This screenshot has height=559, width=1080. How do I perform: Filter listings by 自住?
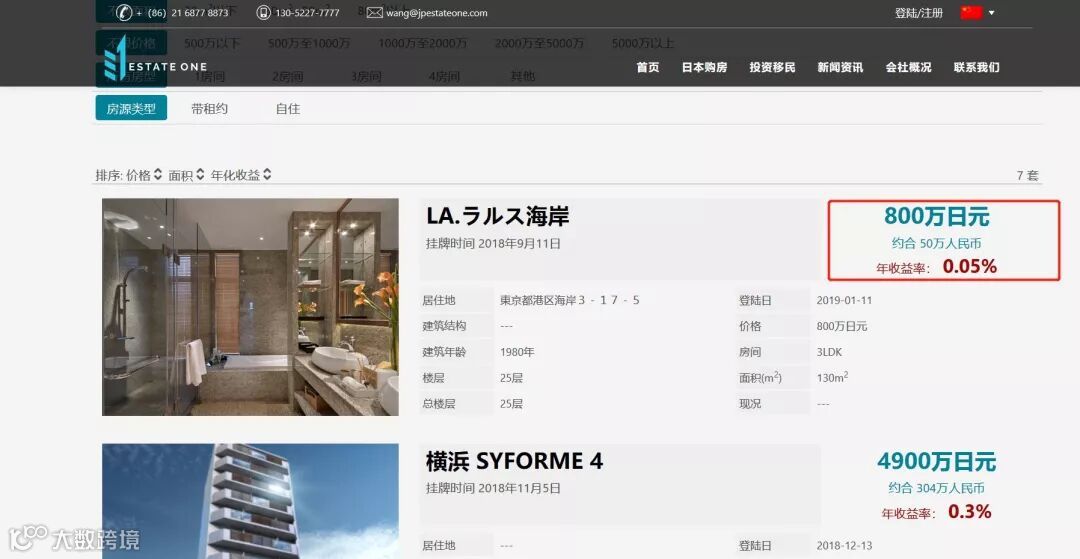pos(288,108)
